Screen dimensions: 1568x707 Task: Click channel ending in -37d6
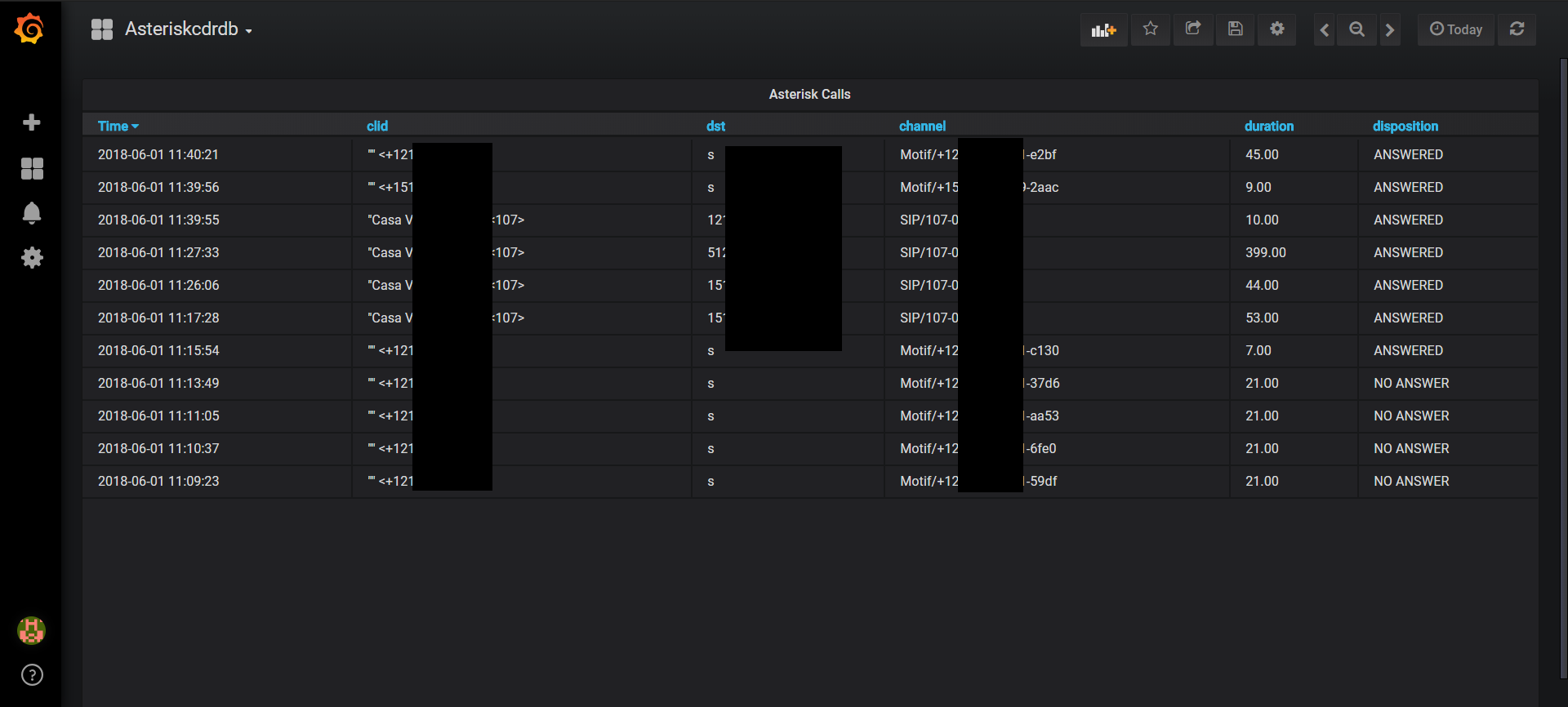(980, 384)
